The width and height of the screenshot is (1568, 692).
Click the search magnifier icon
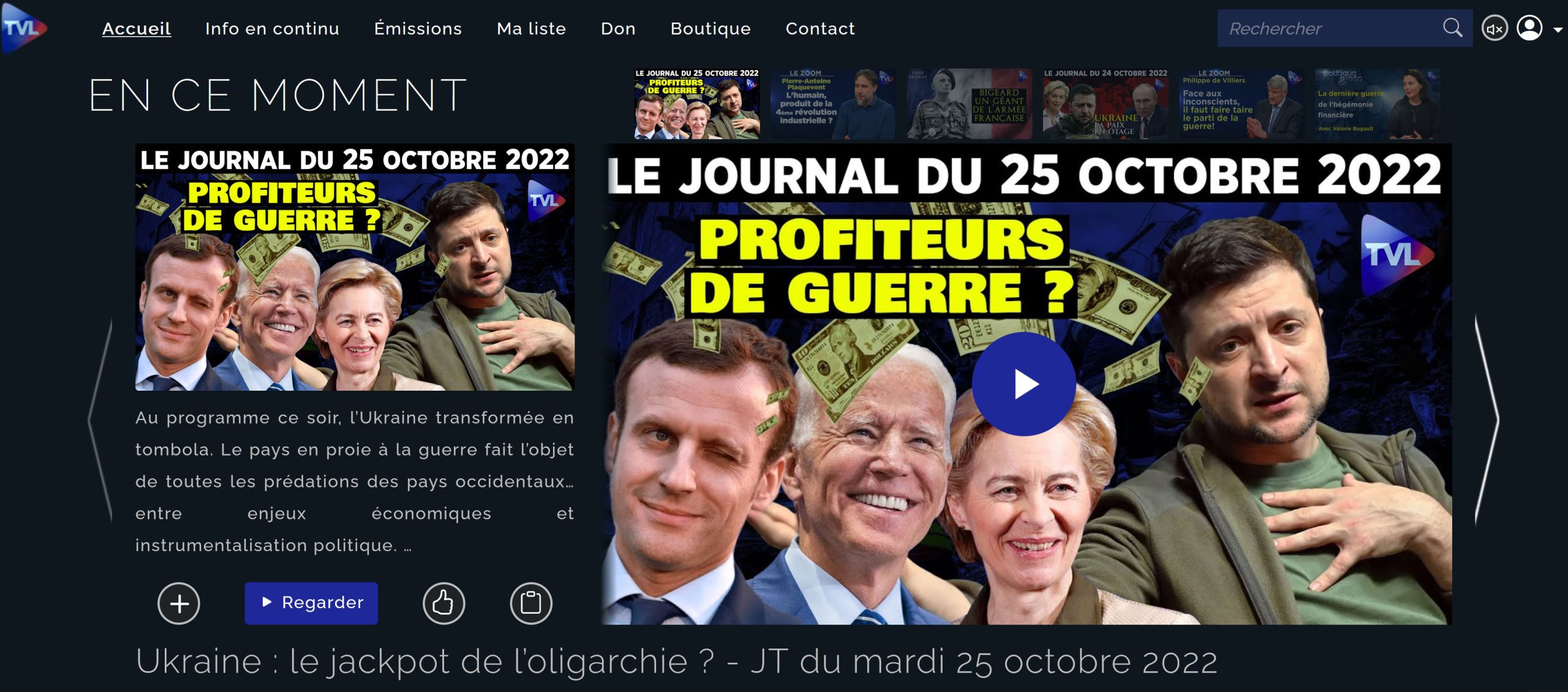(1452, 28)
